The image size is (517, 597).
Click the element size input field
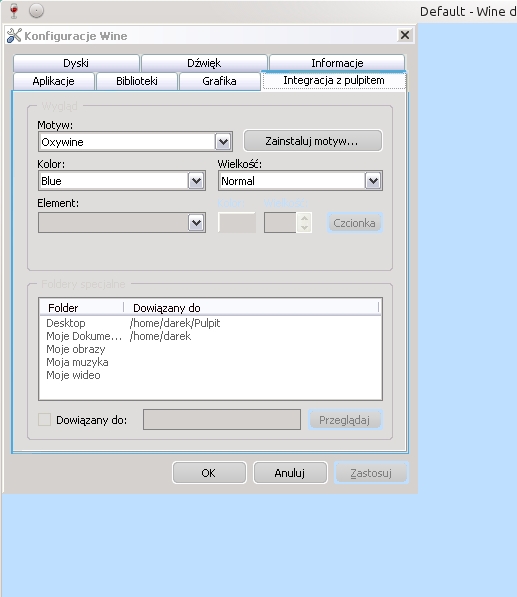pos(280,222)
